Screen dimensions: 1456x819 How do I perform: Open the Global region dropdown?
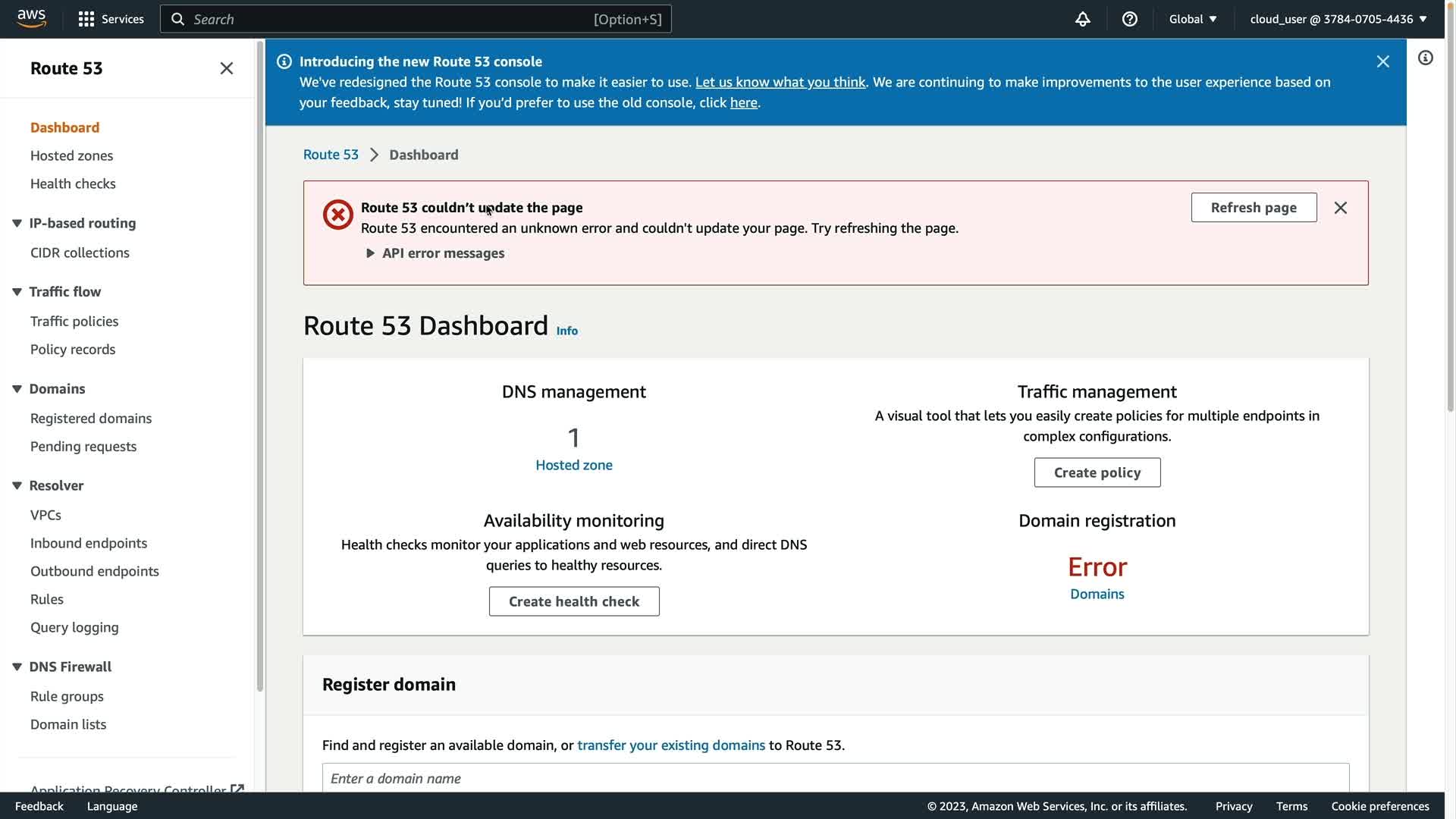1192,19
